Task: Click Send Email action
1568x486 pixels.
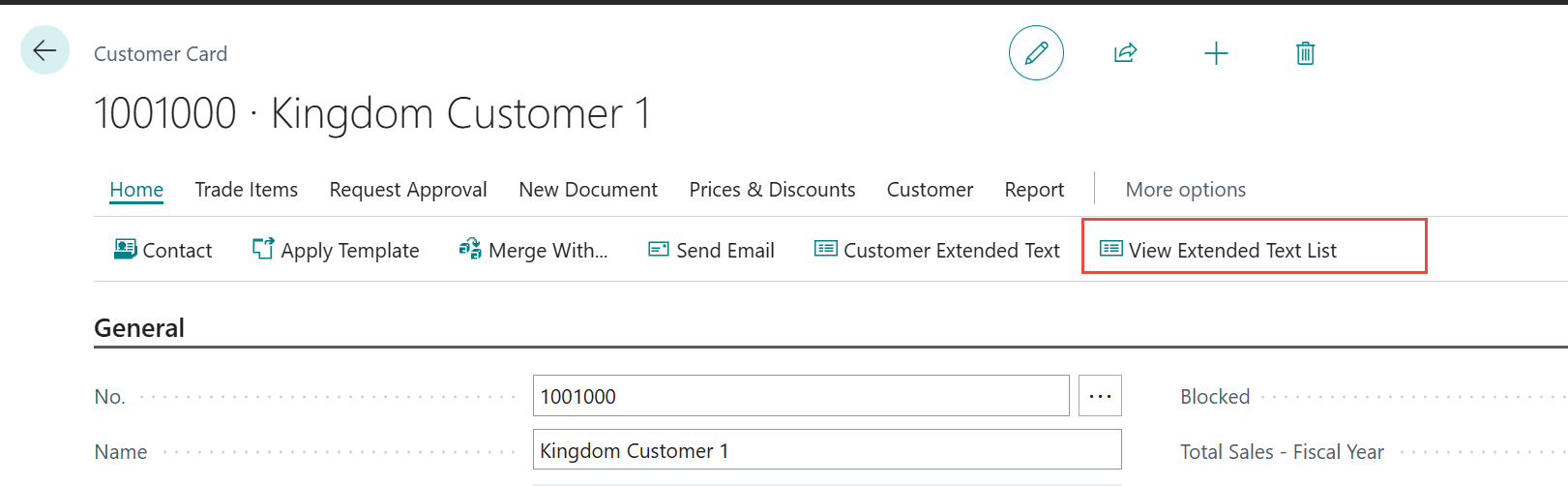Action: click(711, 251)
